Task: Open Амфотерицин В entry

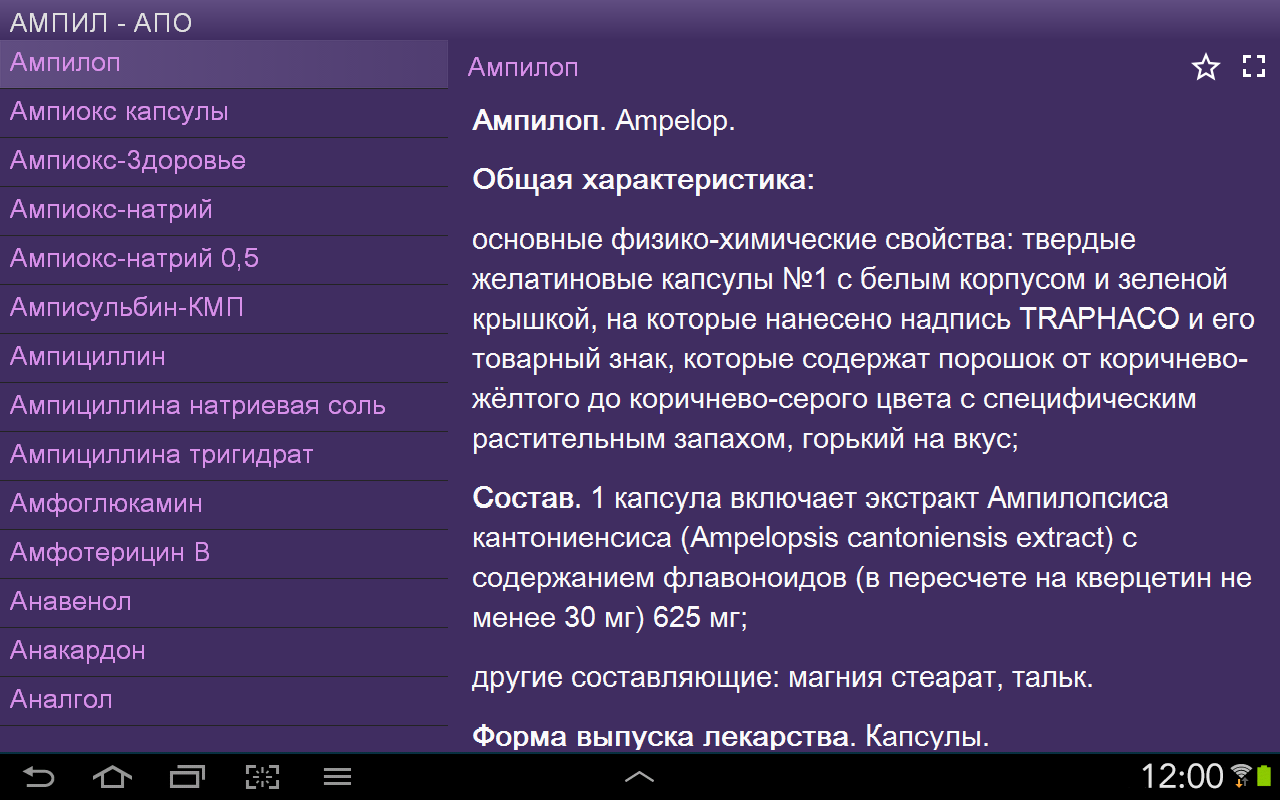Action: coord(224,553)
